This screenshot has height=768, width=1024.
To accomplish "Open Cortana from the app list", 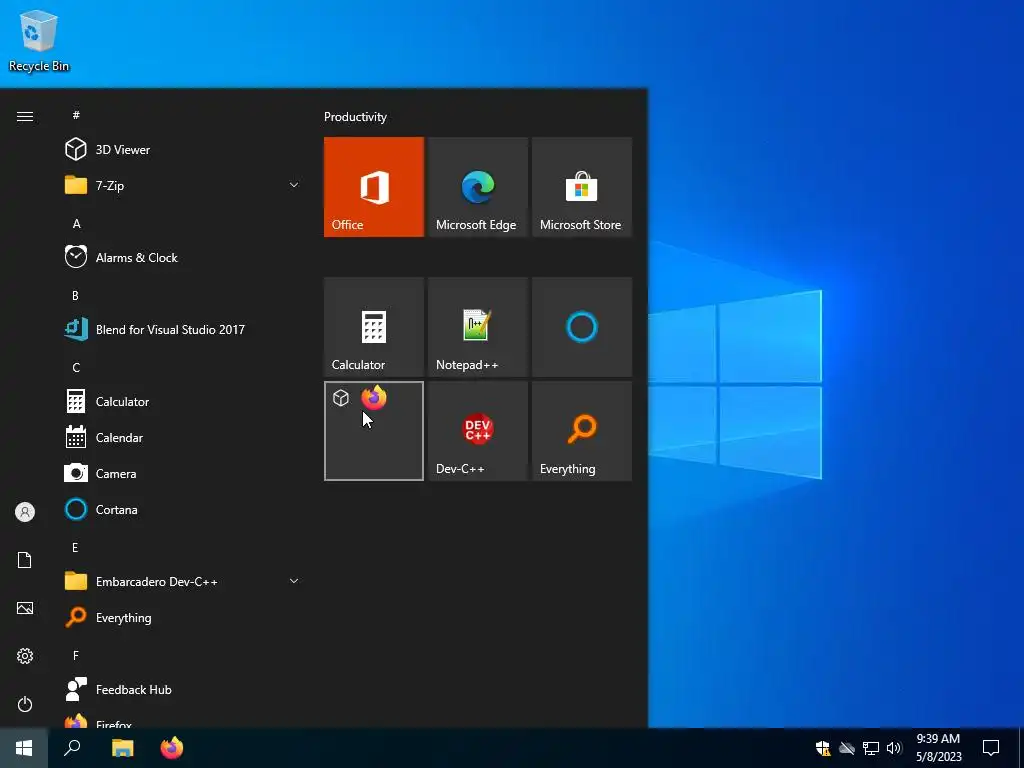I will 183,509.
